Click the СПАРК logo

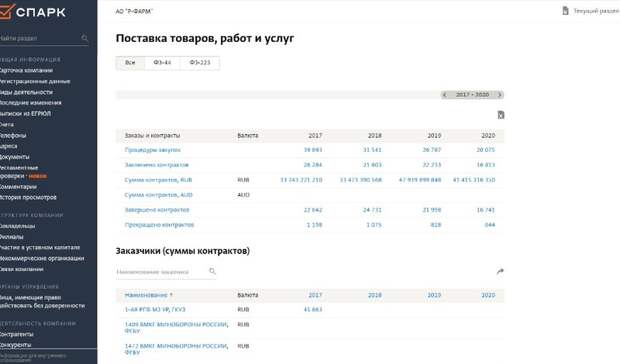pos(32,12)
